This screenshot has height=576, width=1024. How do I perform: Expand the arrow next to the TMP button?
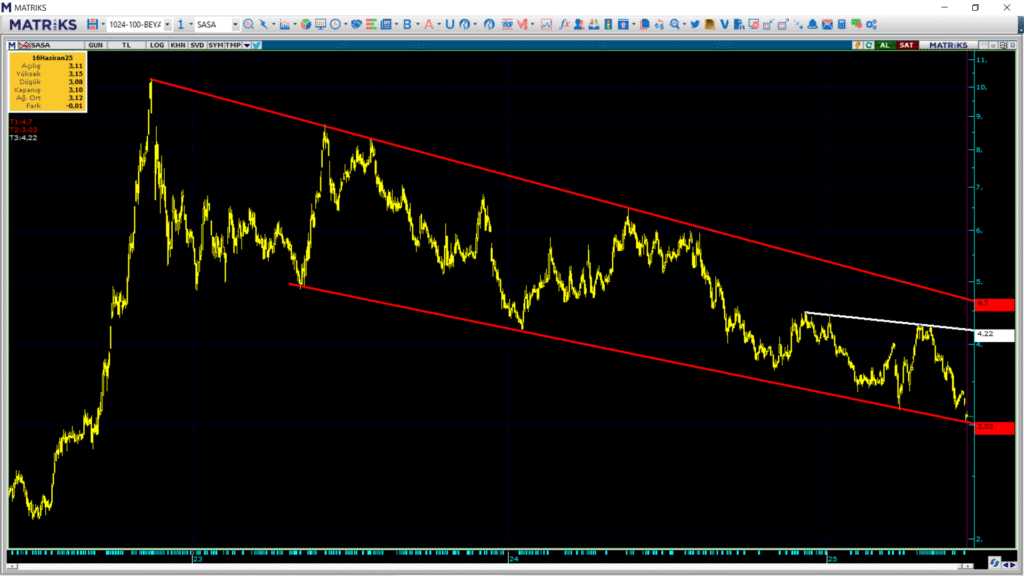point(246,45)
